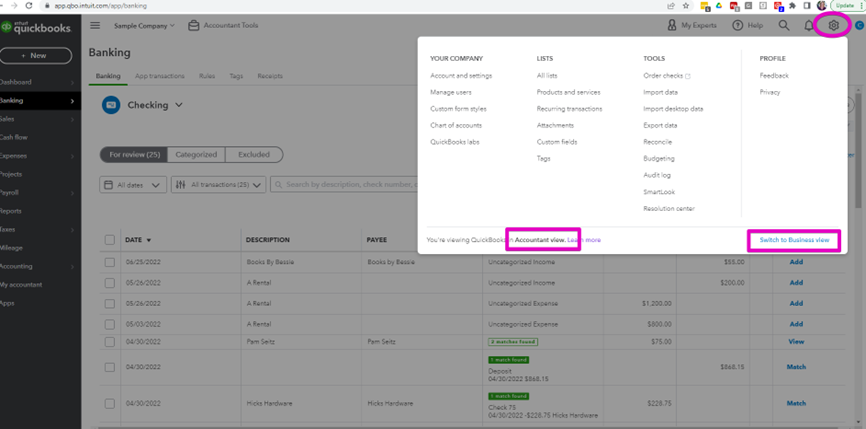This screenshot has width=866, height=429.
Task: Click the notifications bell icon
Action: (809, 25)
